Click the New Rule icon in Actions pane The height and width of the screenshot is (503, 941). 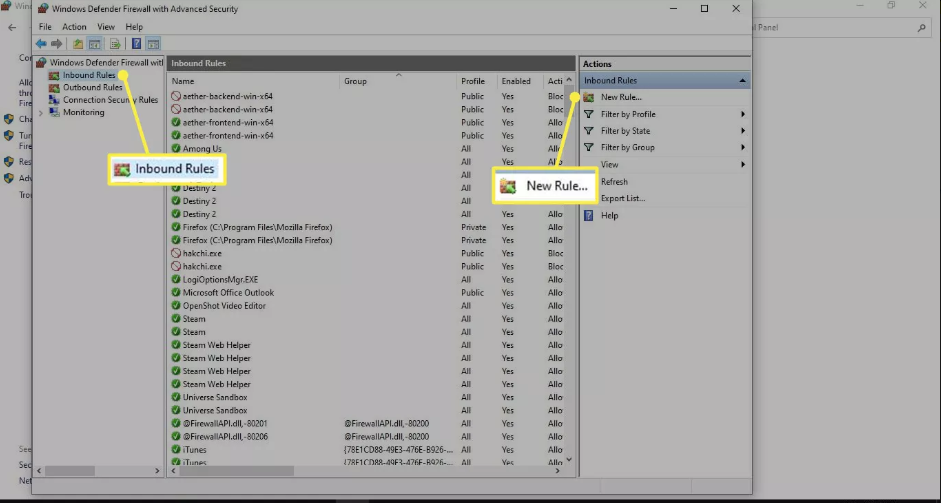589,97
